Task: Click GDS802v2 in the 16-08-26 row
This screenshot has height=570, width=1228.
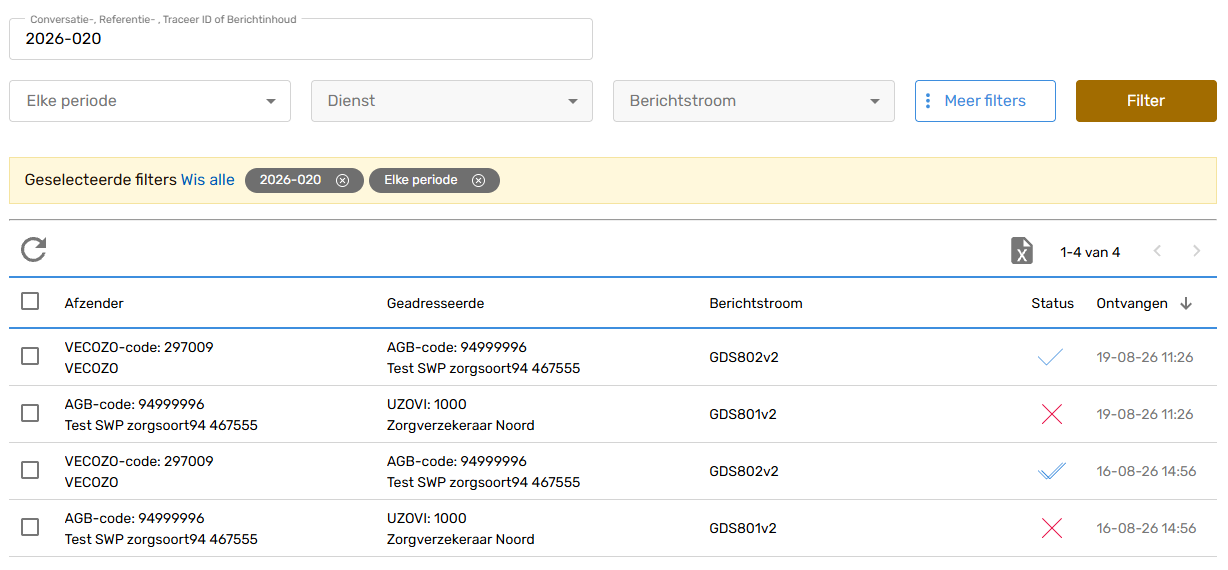Action: click(744, 471)
